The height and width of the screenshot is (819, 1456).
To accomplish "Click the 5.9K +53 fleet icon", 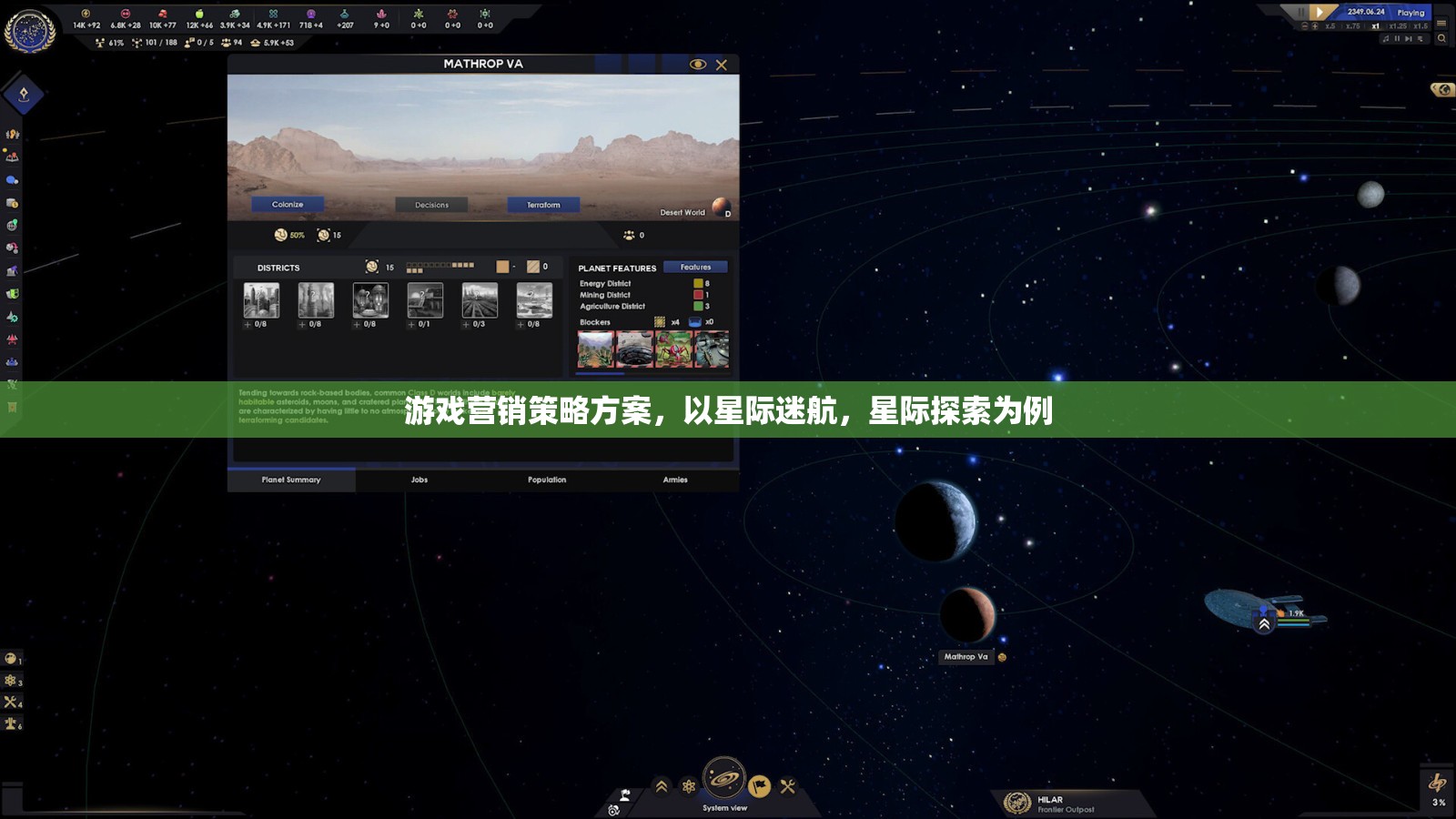I will [x=256, y=43].
